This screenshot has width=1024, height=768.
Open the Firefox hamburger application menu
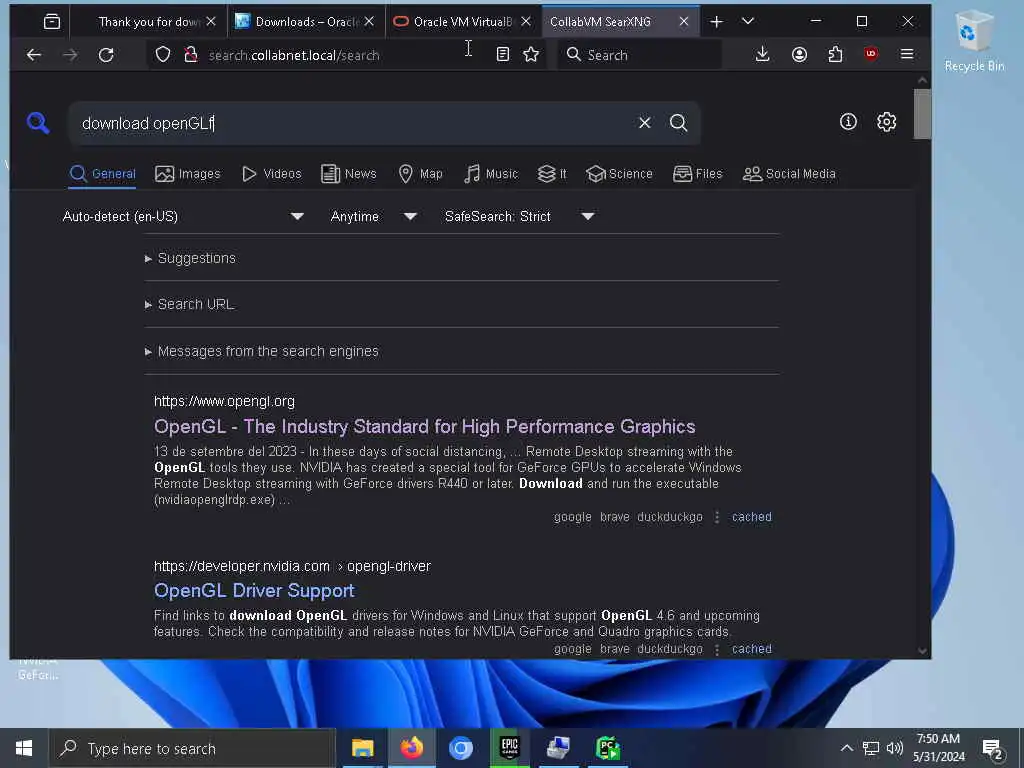point(906,54)
